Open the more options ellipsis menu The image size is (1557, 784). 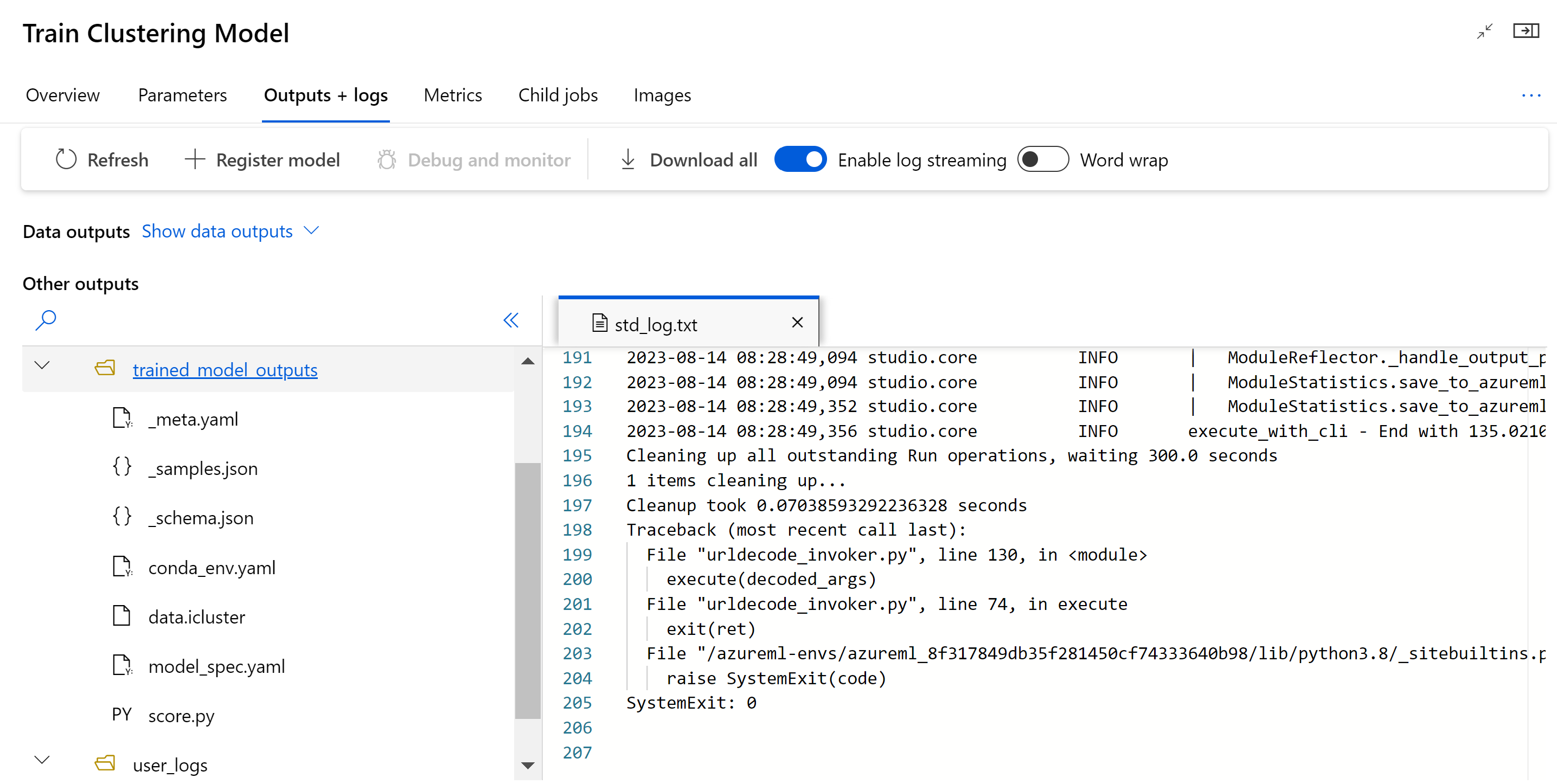[x=1531, y=95]
